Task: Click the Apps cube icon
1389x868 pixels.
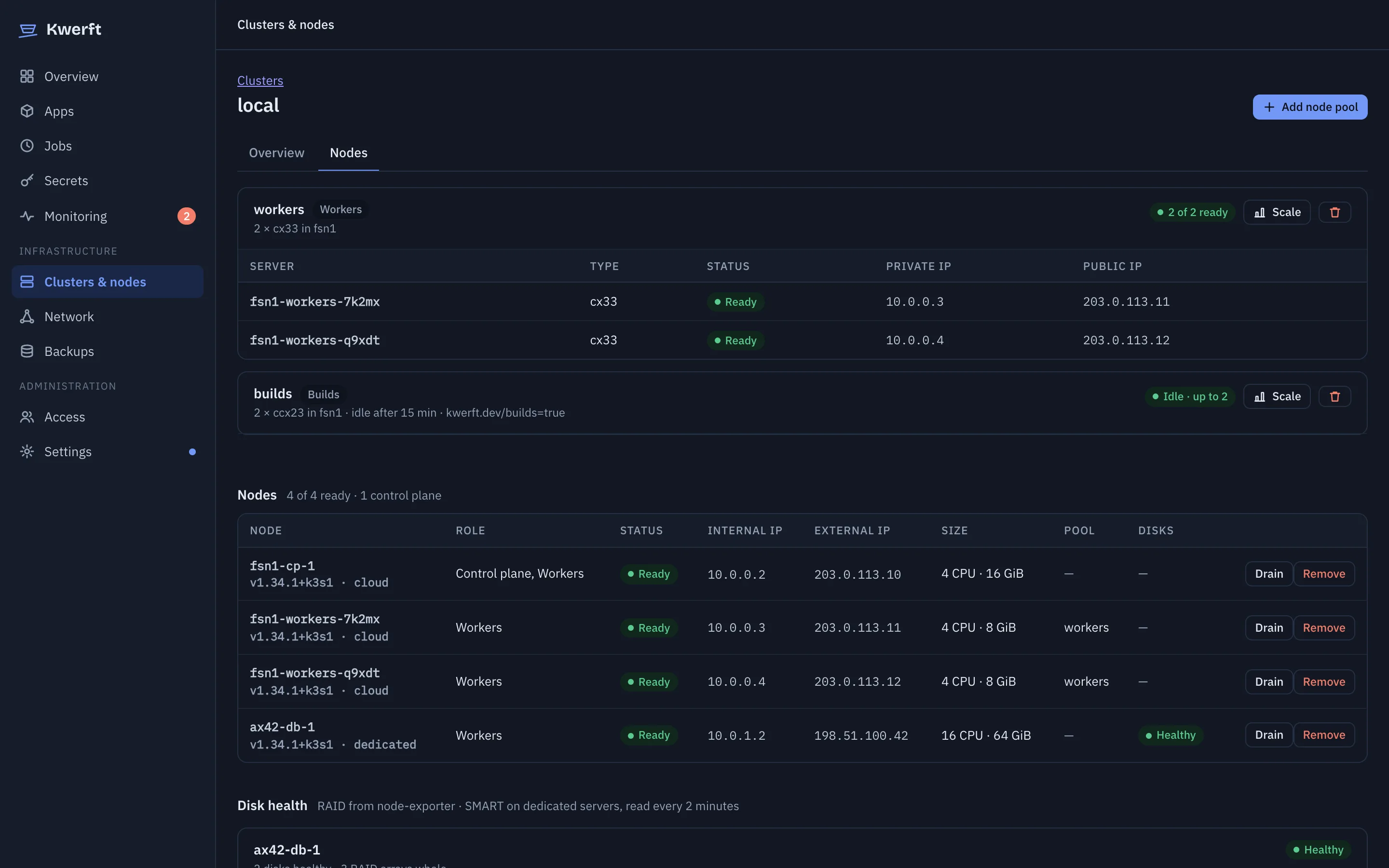Action: pos(27,111)
